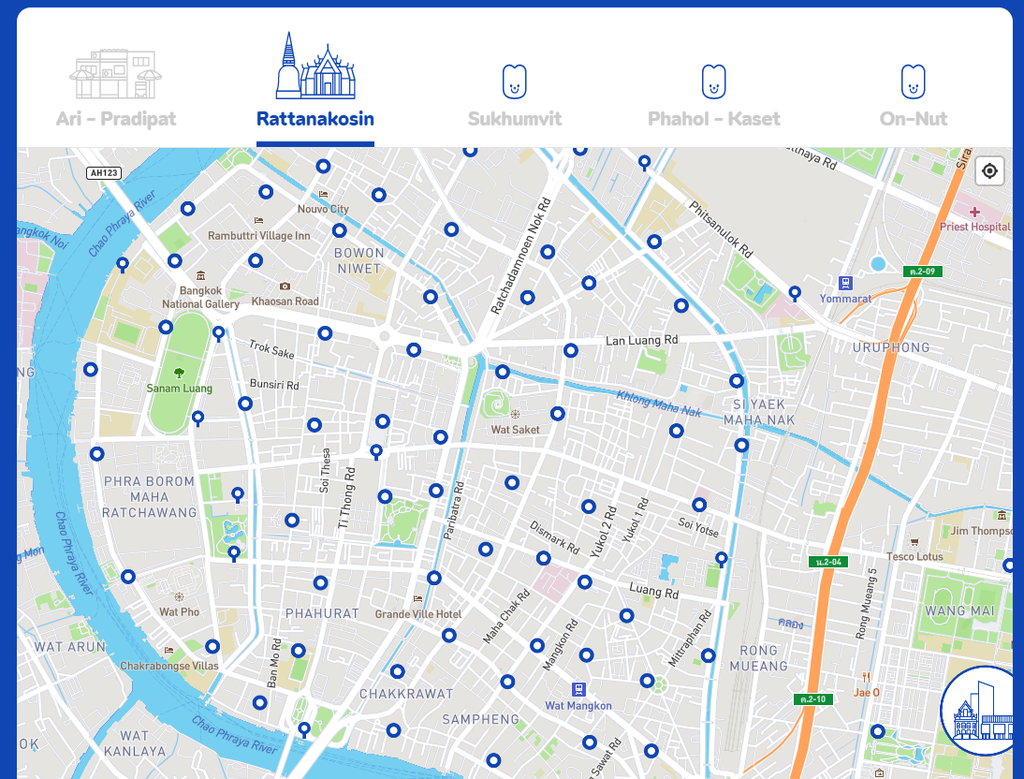Select marker above Phahurat label

(x=321, y=582)
